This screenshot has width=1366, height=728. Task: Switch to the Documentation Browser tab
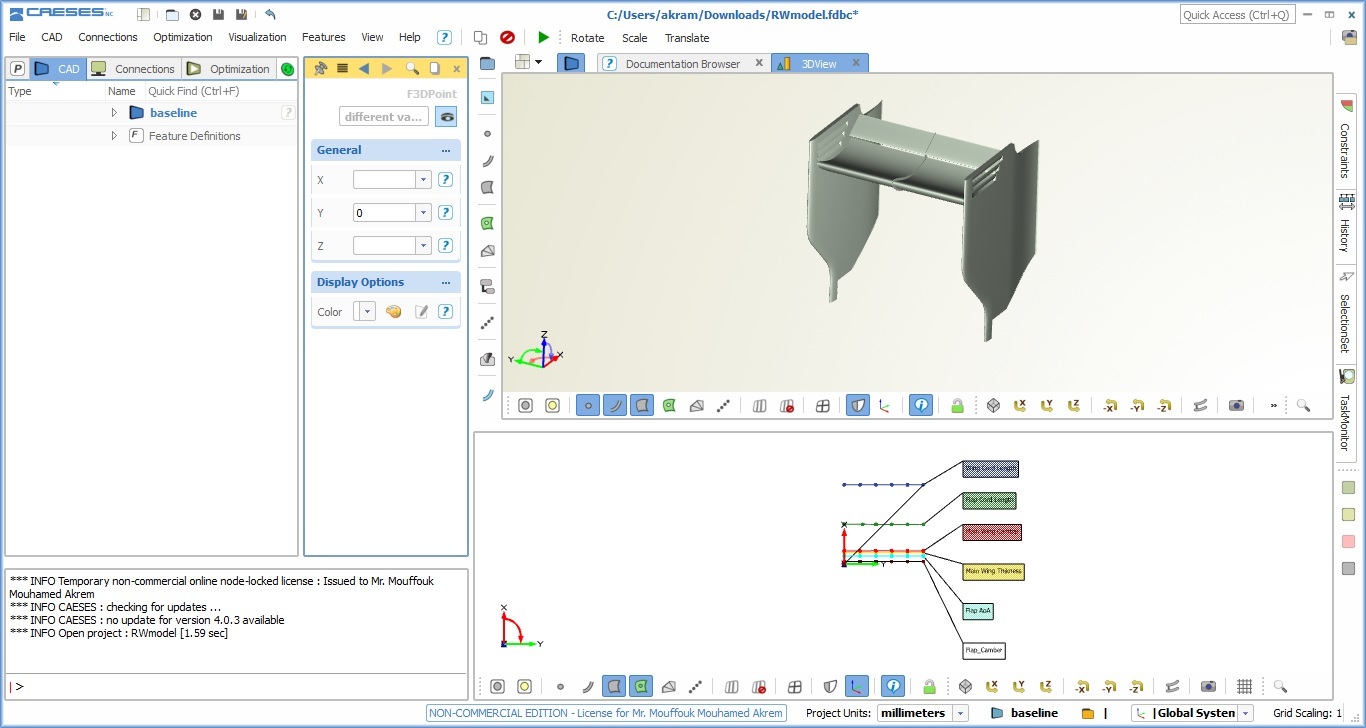pyautogui.click(x=682, y=64)
